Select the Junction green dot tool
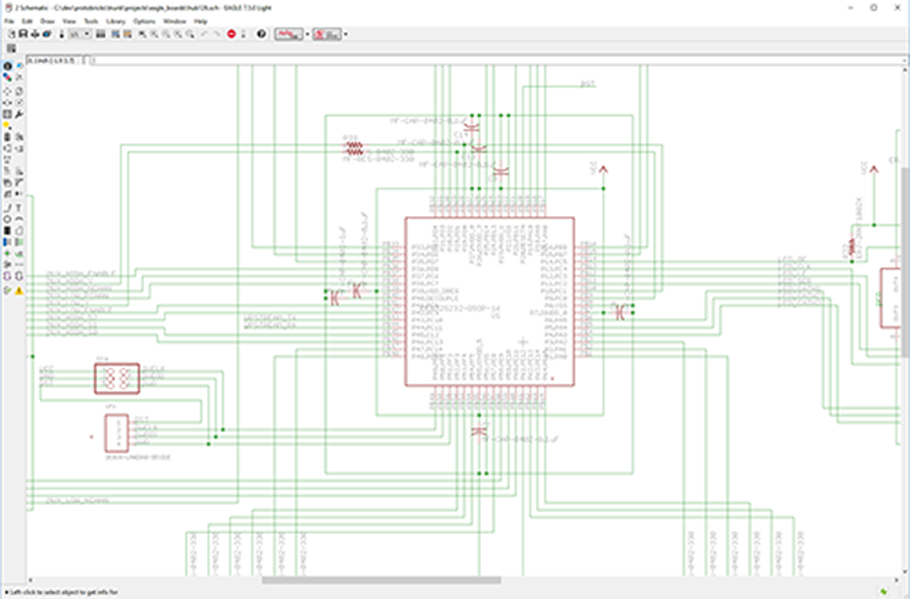910x599 pixels. pyautogui.click(x=7, y=254)
